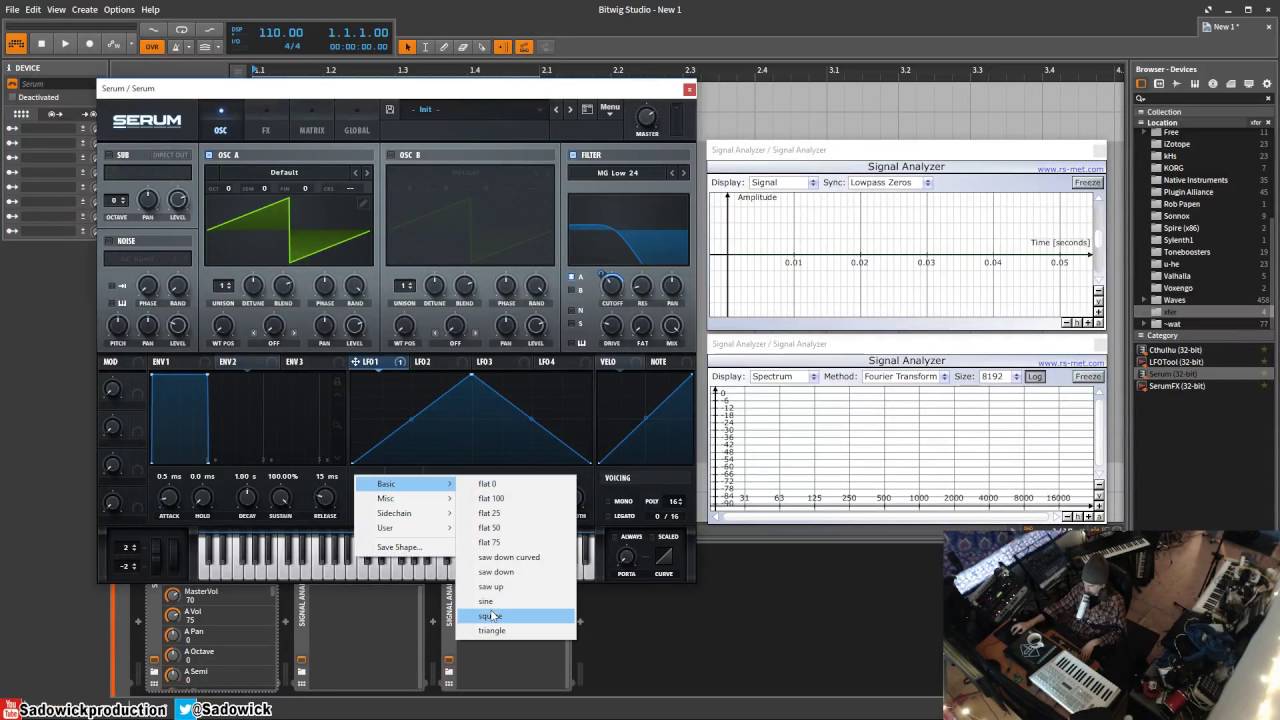Open the Display Signal dropdown in analyzer
Screen dimensions: 1280x720
(x=784, y=183)
